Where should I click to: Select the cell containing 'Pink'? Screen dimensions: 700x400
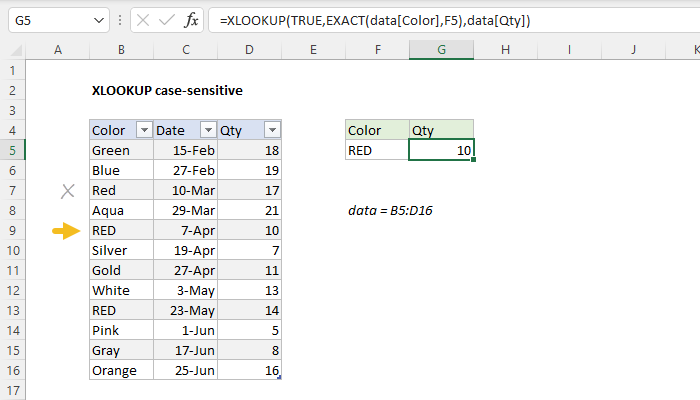pyautogui.click(x=121, y=330)
